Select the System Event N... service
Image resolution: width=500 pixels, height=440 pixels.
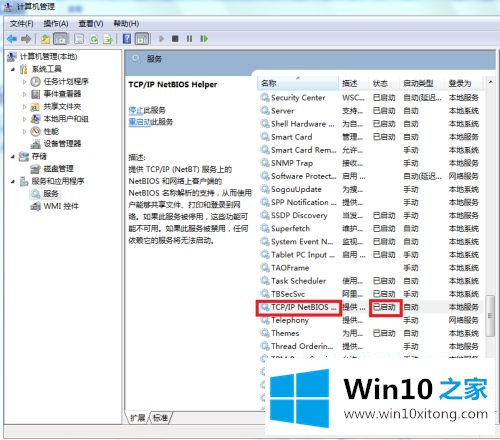click(x=302, y=242)
